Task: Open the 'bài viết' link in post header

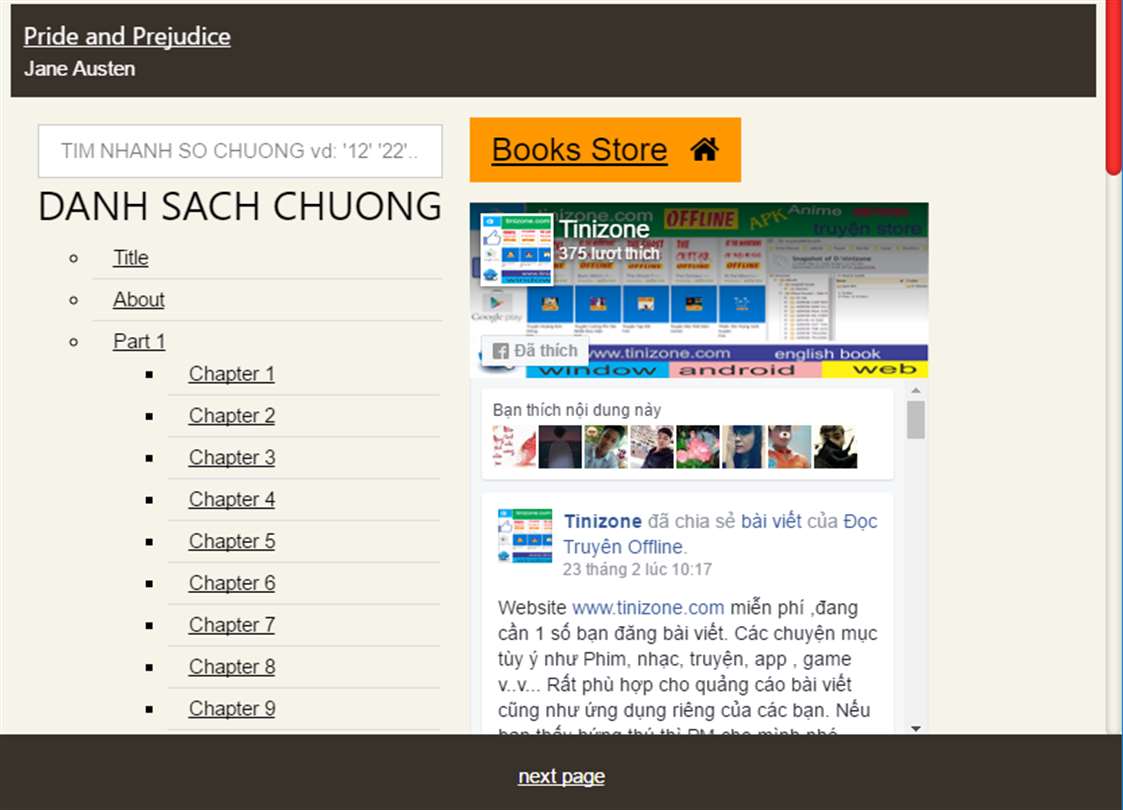Action: click(771, 521)
